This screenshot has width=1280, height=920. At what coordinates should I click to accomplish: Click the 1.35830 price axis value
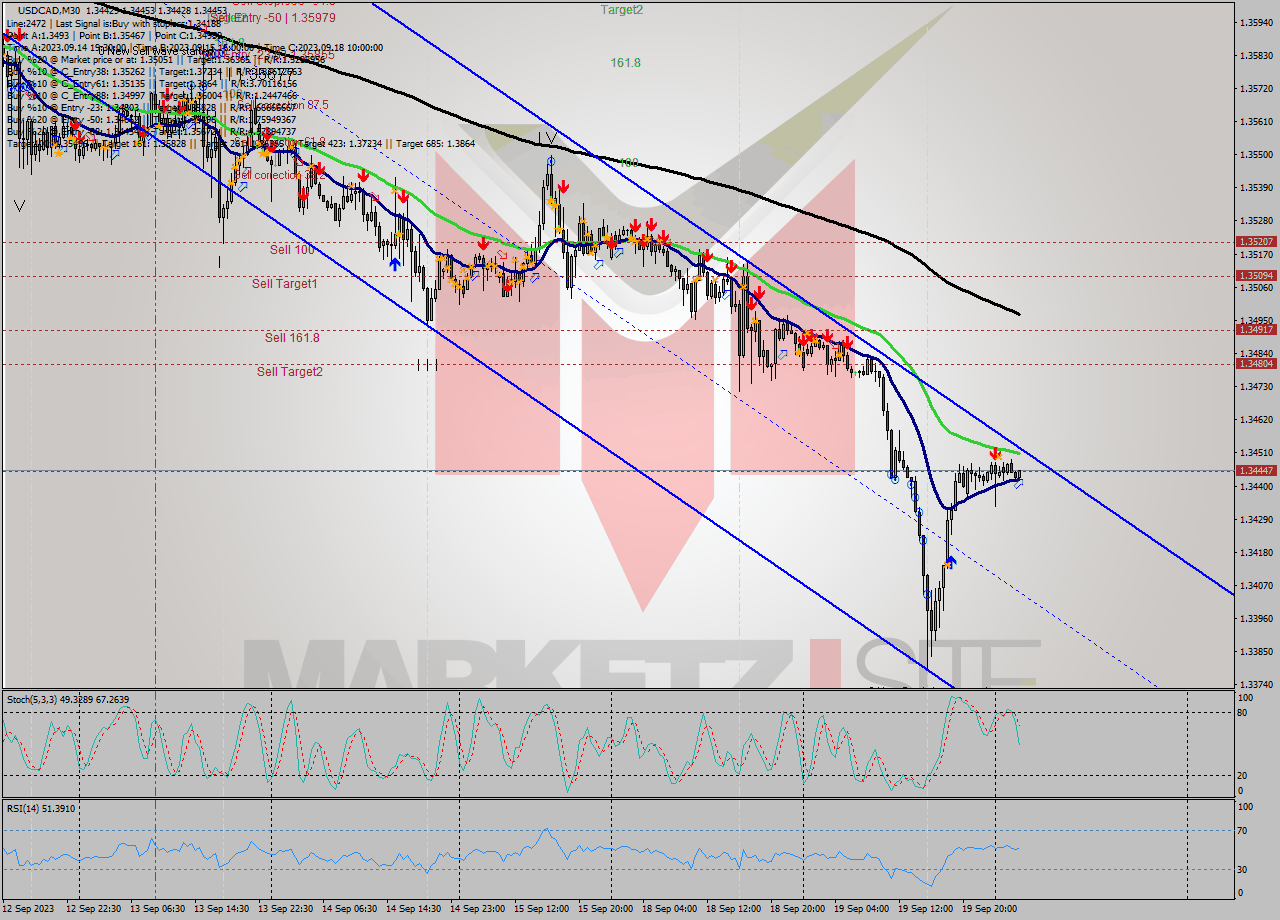pyautogui.click(x=1256, y=55)
